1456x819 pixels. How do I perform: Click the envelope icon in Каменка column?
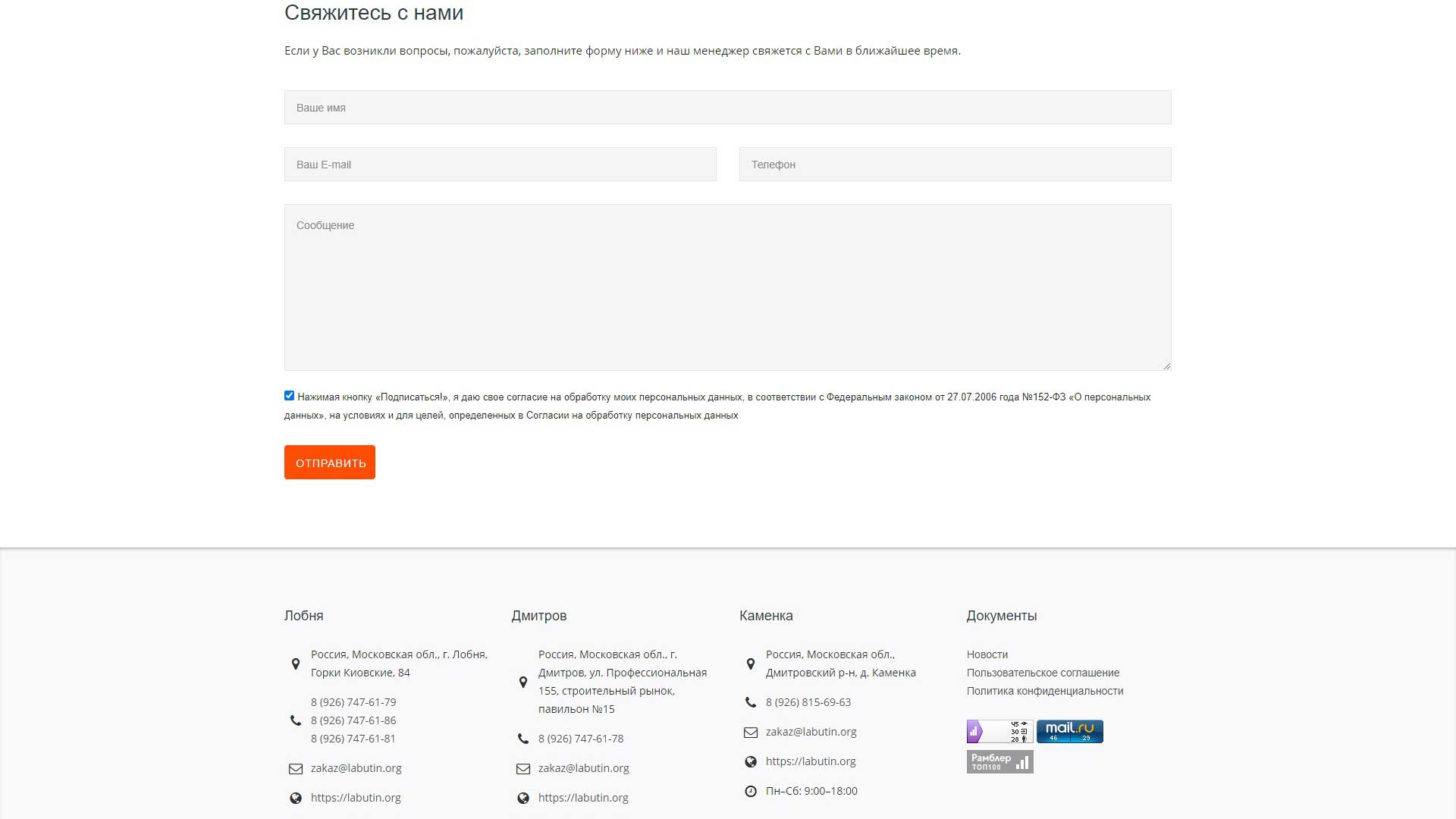pyautogui.click(x=751, y=733)
